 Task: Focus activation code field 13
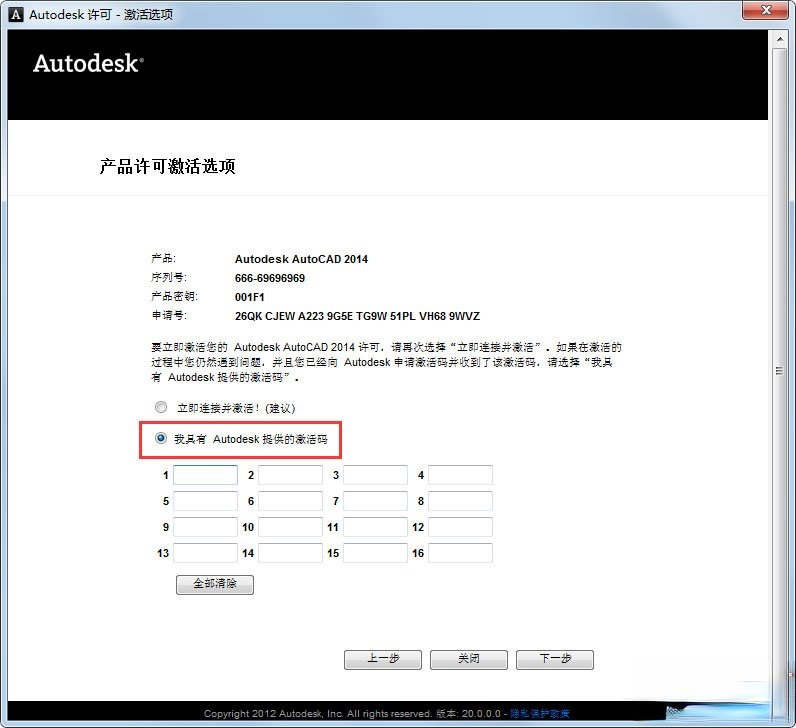click(205, 553)
